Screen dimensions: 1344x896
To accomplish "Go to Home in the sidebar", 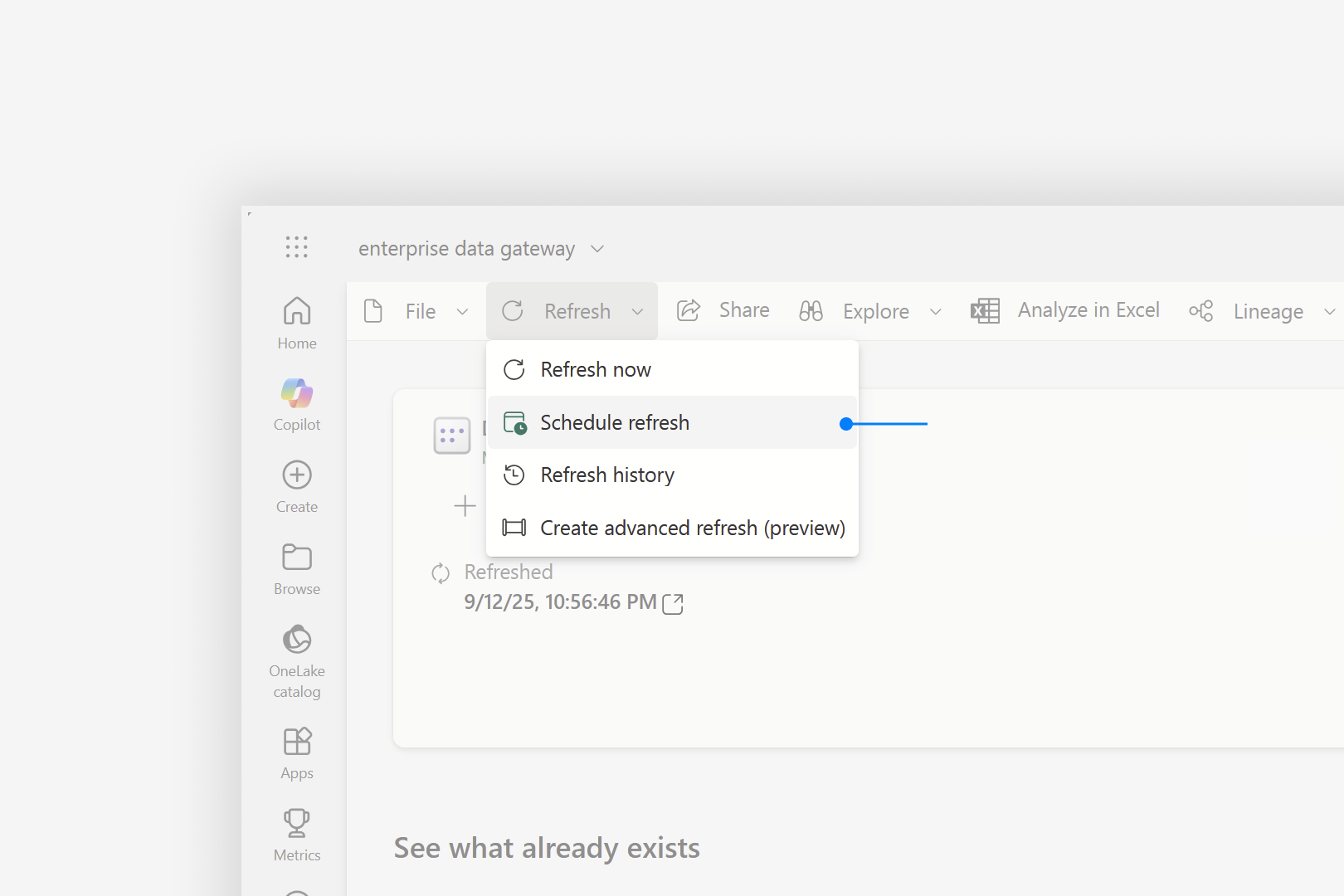I will tap(297, 324).
